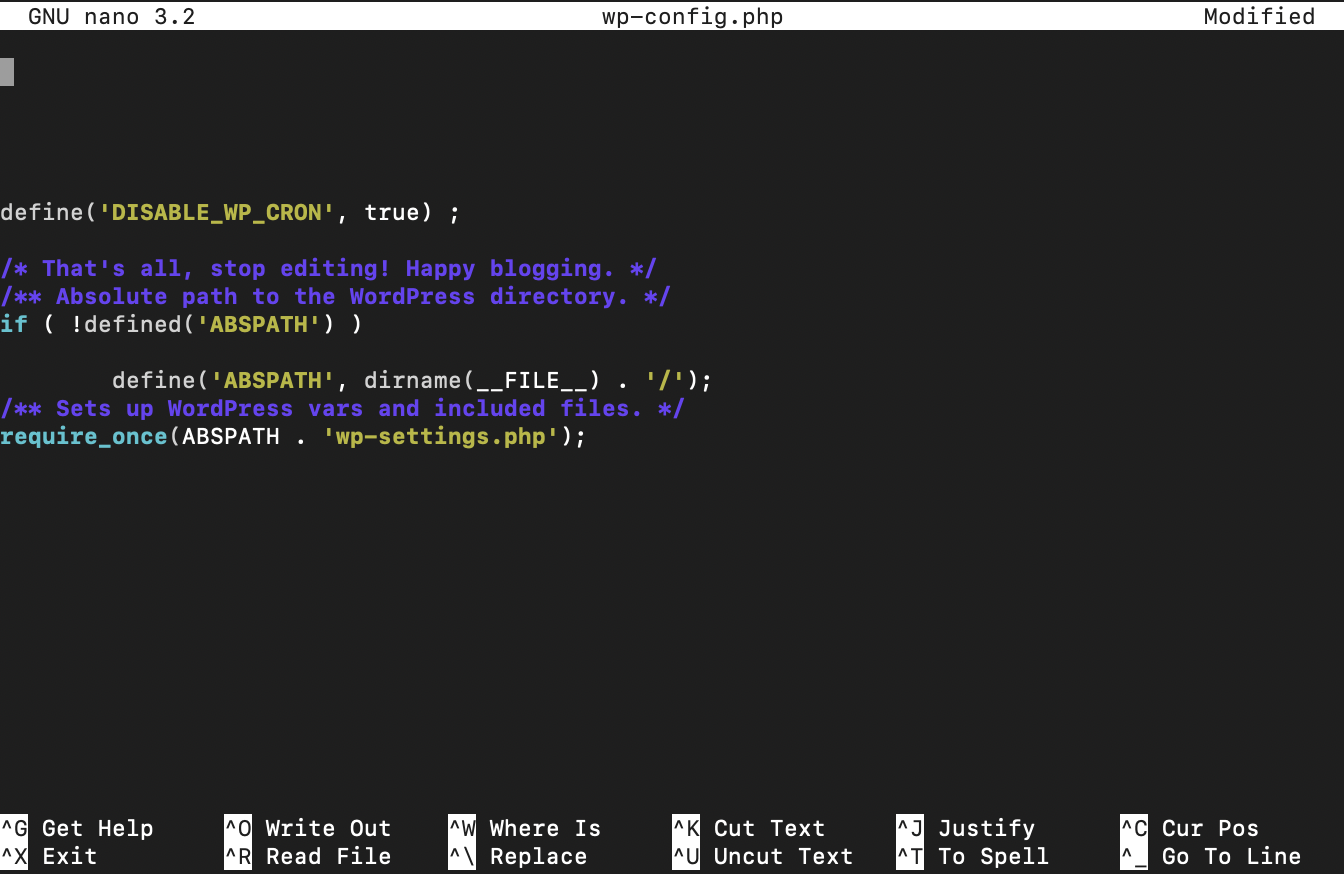Click the ^T To Spell shortcut
Viewport: 1344px width, 874px height.
tap(972, 856)
